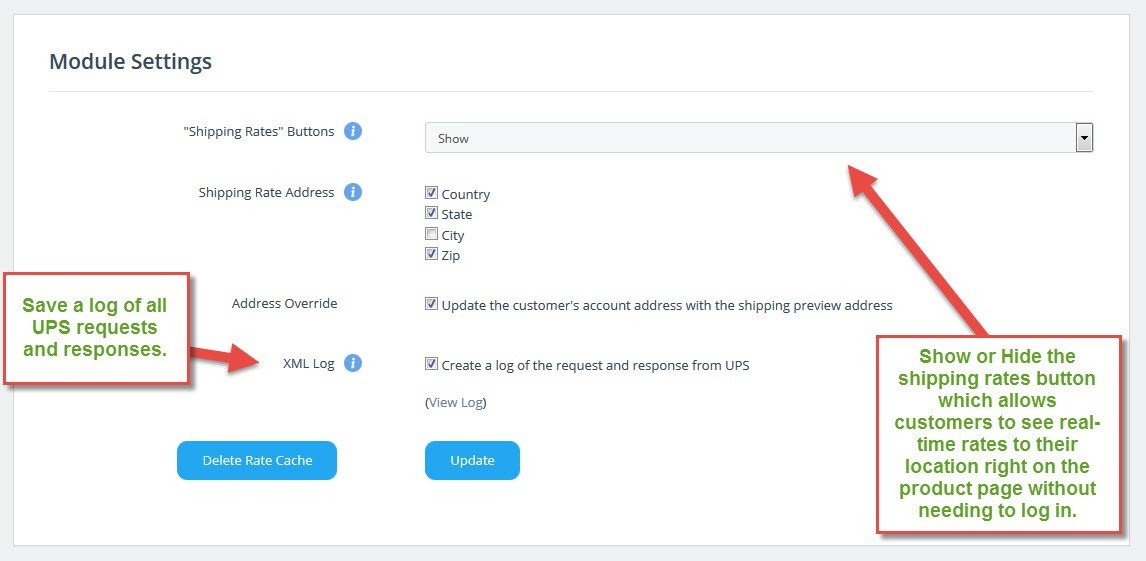The height and width of the screenshot is (561, 1146).
Task: Click the Delete Rate Cache button
Action: (257, 460)
